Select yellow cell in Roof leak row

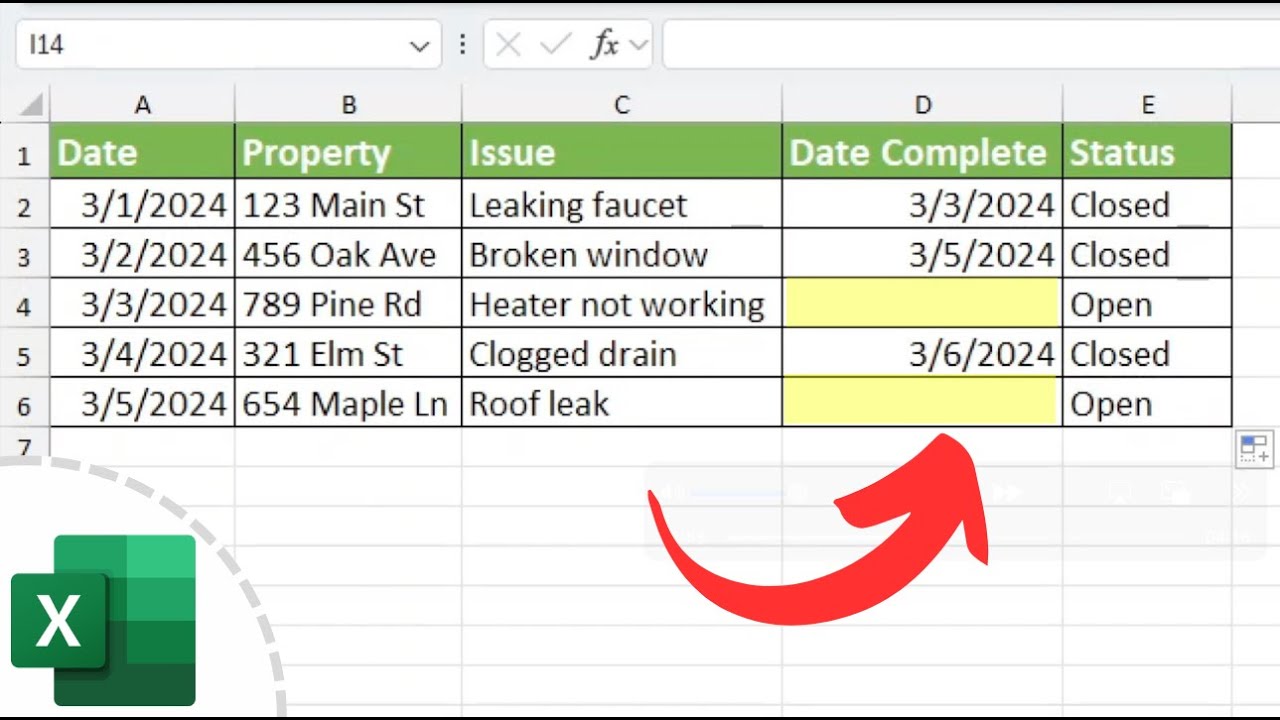(922, 404)
